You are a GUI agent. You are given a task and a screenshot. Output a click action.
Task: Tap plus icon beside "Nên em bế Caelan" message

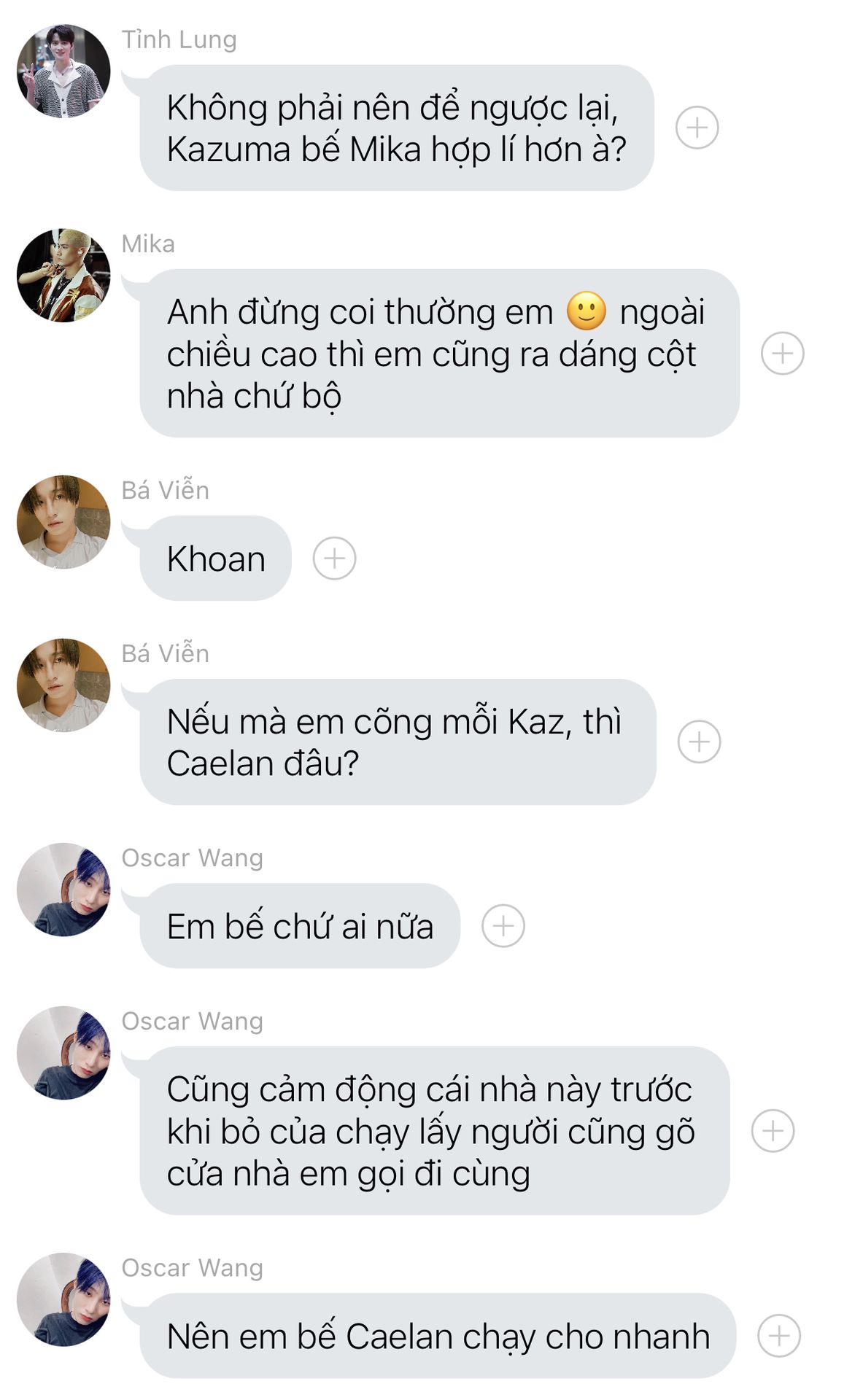click(x=778, y=1336)
